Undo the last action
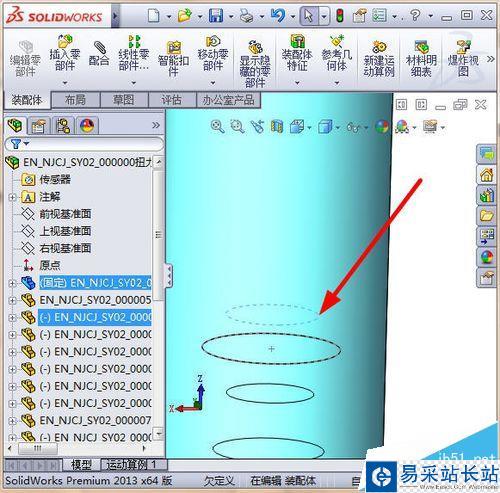Viewport: 500px width, 493px height. 278,15
